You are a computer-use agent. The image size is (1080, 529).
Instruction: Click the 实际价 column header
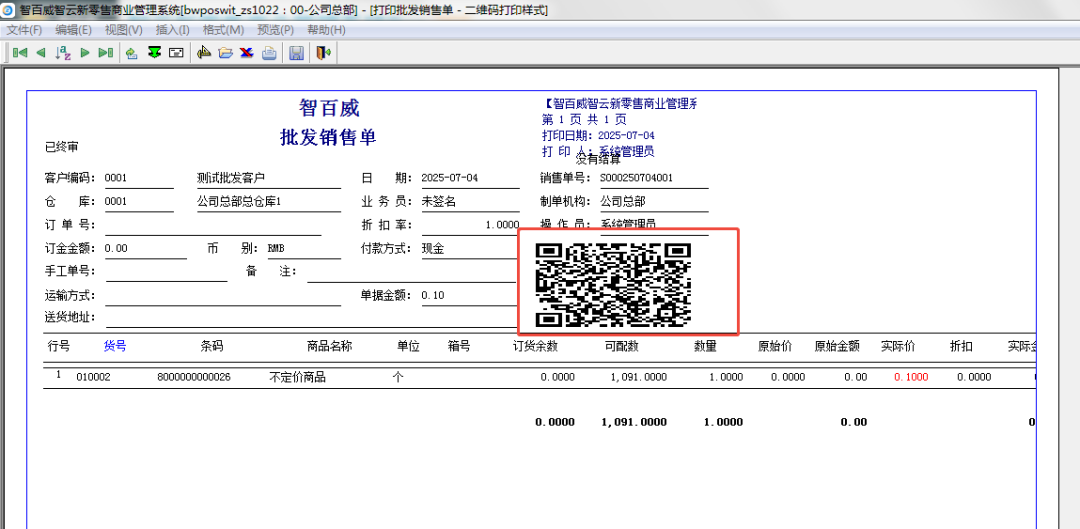coord(897,346)
